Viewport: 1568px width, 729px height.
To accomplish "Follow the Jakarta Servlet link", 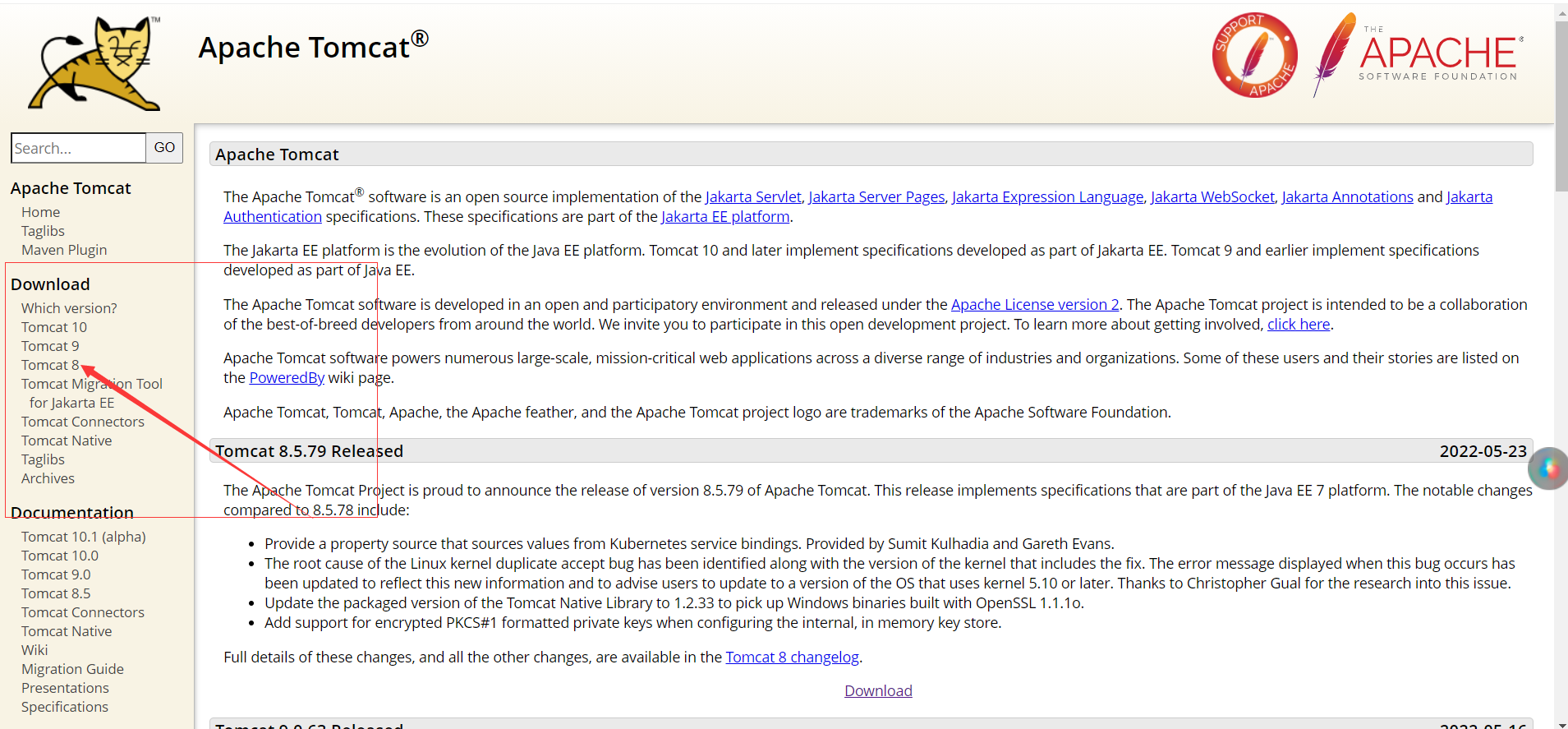I will pyautogui.click(x=753, y=196).
